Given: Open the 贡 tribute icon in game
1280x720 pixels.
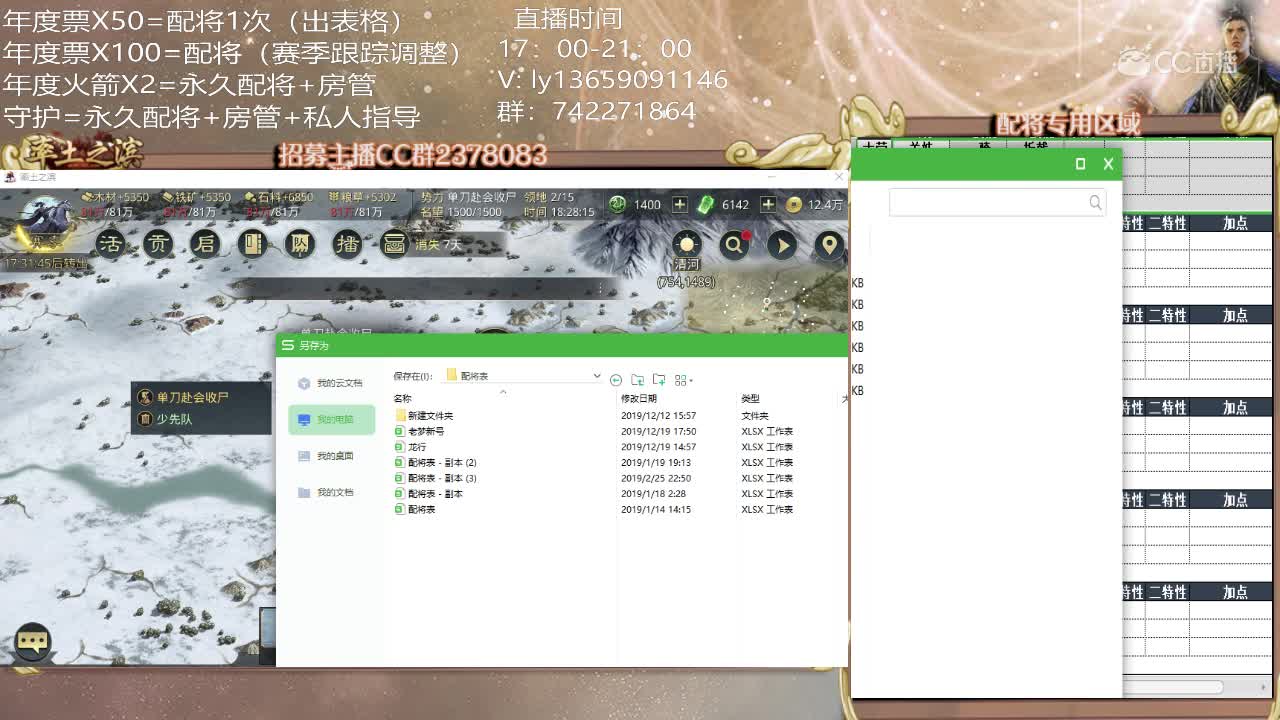Looking at the screenshot, I should coord(158,244).
